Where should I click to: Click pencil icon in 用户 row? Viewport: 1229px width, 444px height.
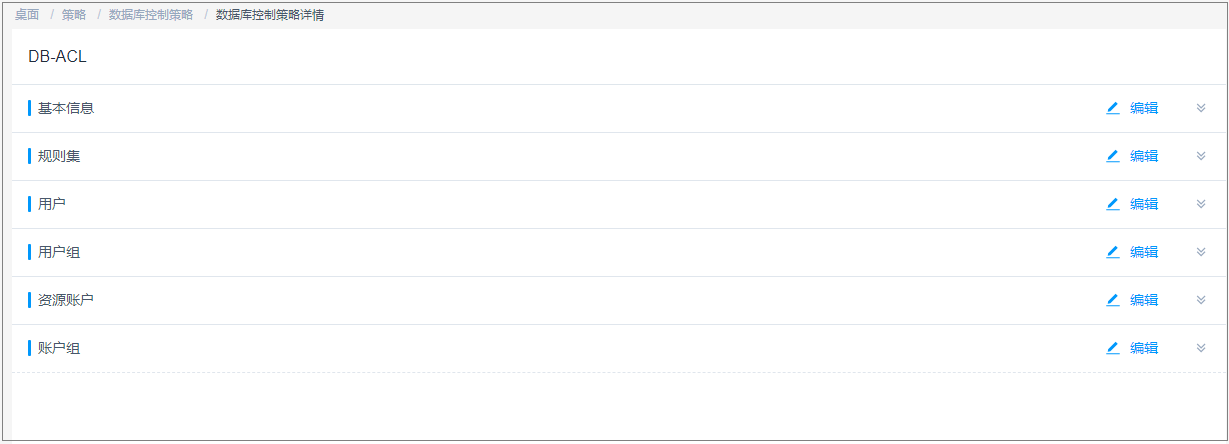click(1112, 204)
